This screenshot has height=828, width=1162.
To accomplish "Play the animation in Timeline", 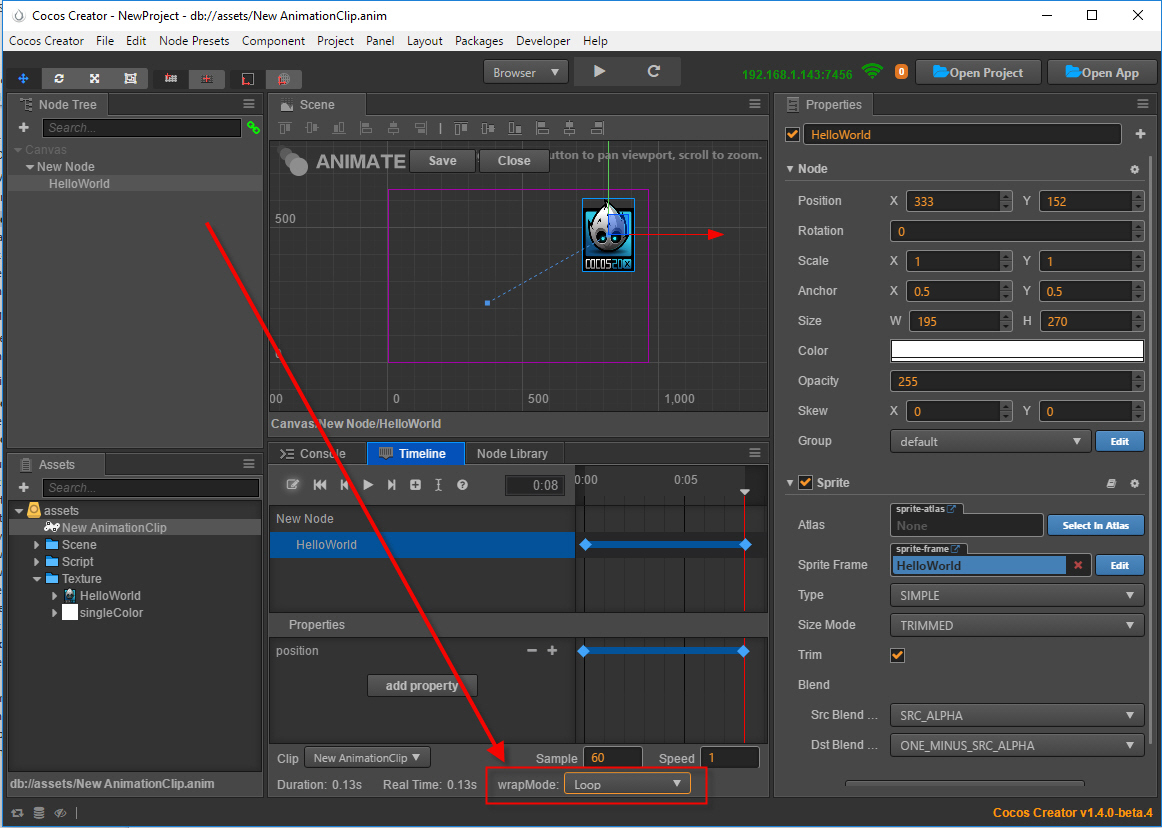I will pos(368,485).
